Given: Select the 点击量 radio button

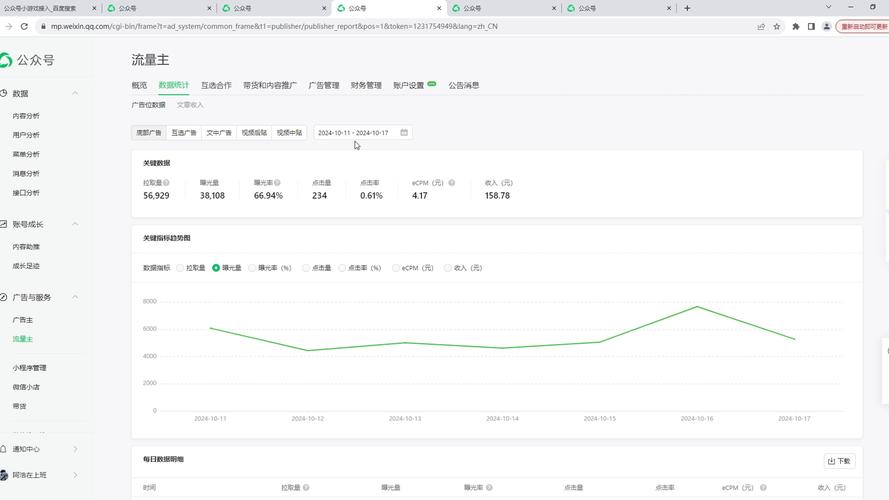Looking at the screenshot, I should point(306,268).
